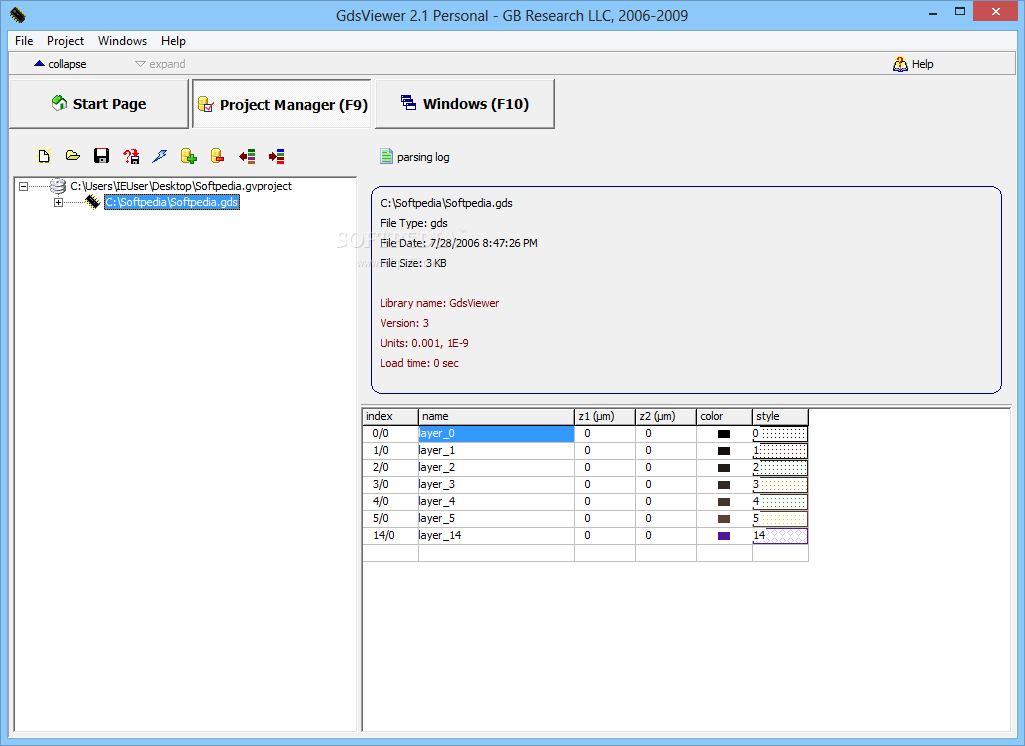Image resolution: width=1025 pixels, height=746 pixels.
Task: Click the color swatch of layer_1
Action: pos(724,451)
